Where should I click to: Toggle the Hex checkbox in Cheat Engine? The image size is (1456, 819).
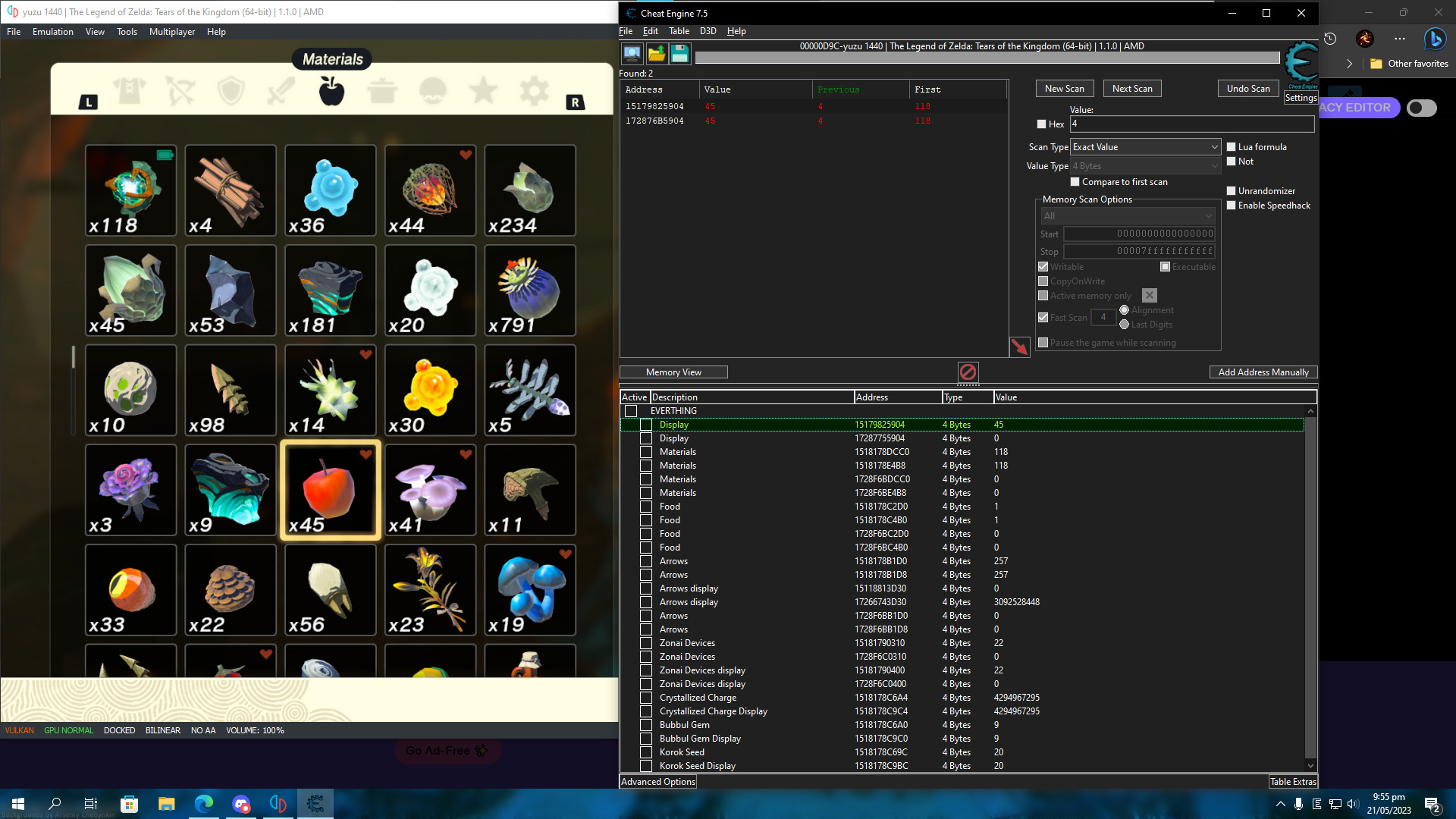pyautogui.click(x=1043, y=124)
